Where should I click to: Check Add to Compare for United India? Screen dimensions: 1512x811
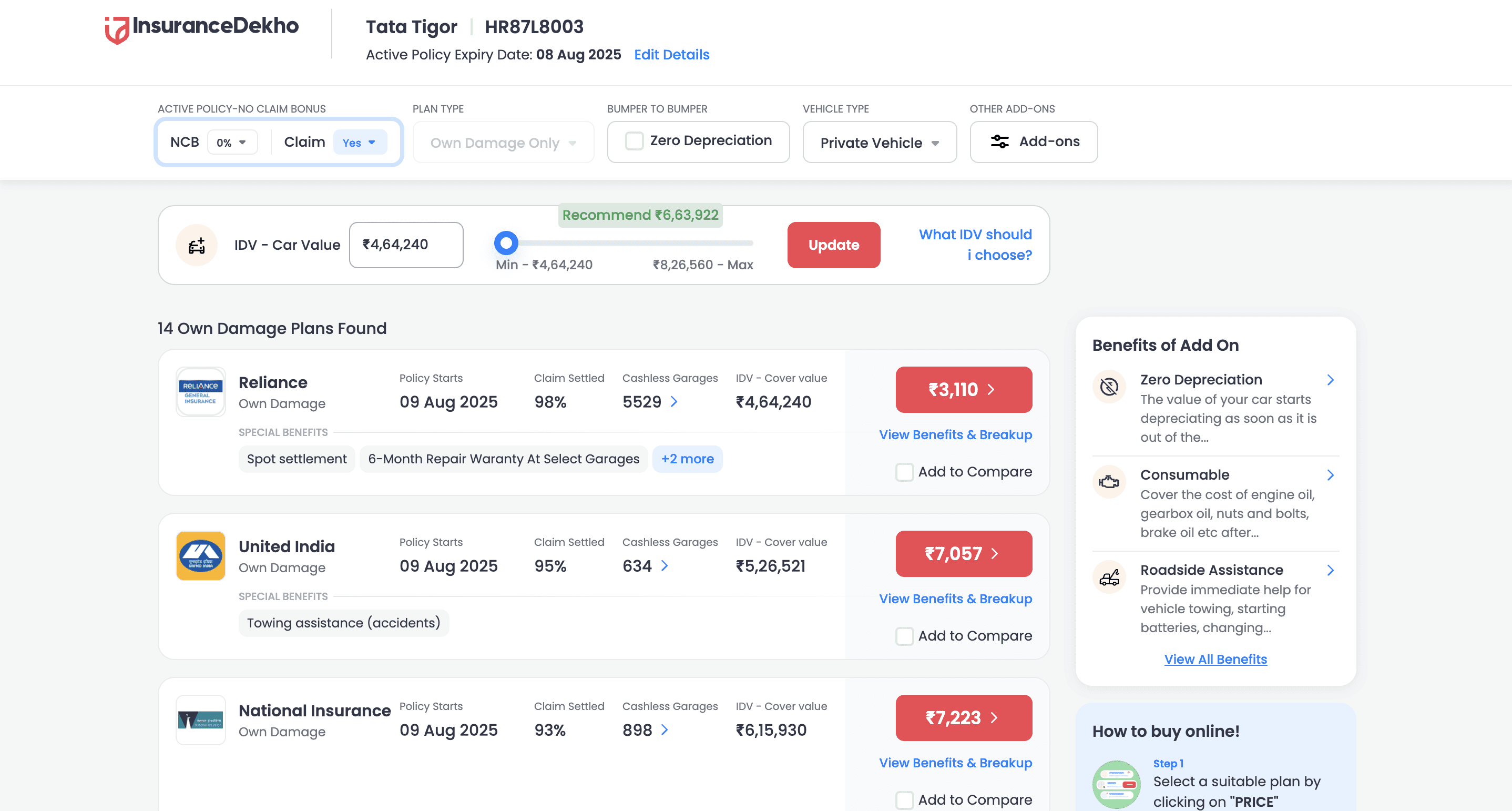(x=904, y=636)
